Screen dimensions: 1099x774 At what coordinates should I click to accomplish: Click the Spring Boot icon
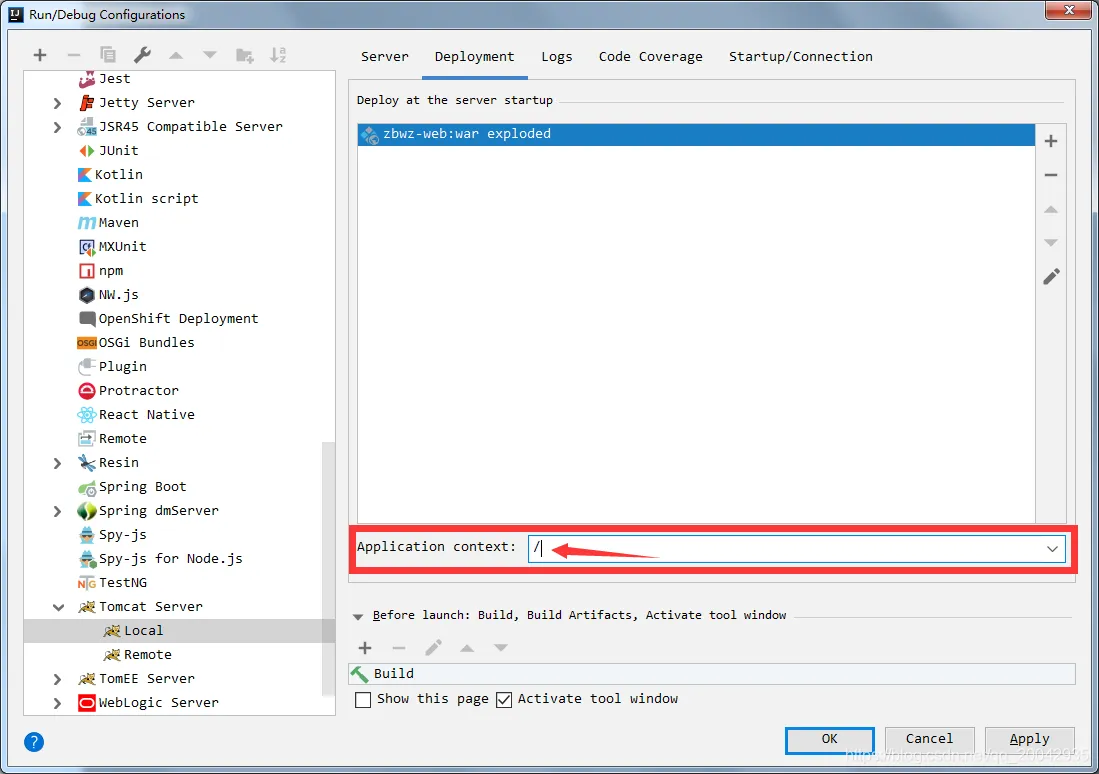pos(86,487)
